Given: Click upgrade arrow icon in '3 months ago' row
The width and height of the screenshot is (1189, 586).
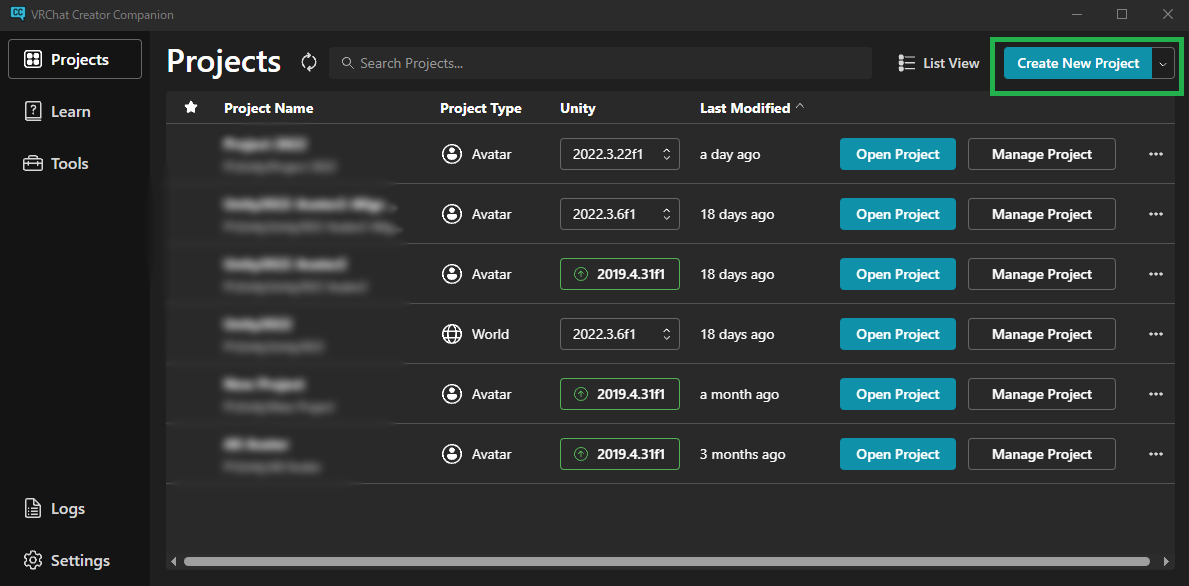Looking at the screenshot, I should tap(581, 454).
